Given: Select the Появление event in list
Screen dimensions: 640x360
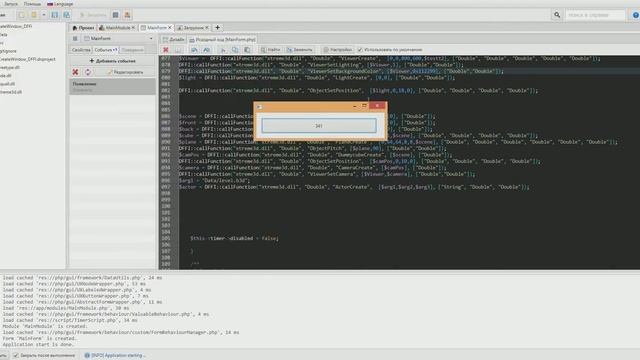Looking at the screenshot, I should pyautogui.click(x=113, y=87).
